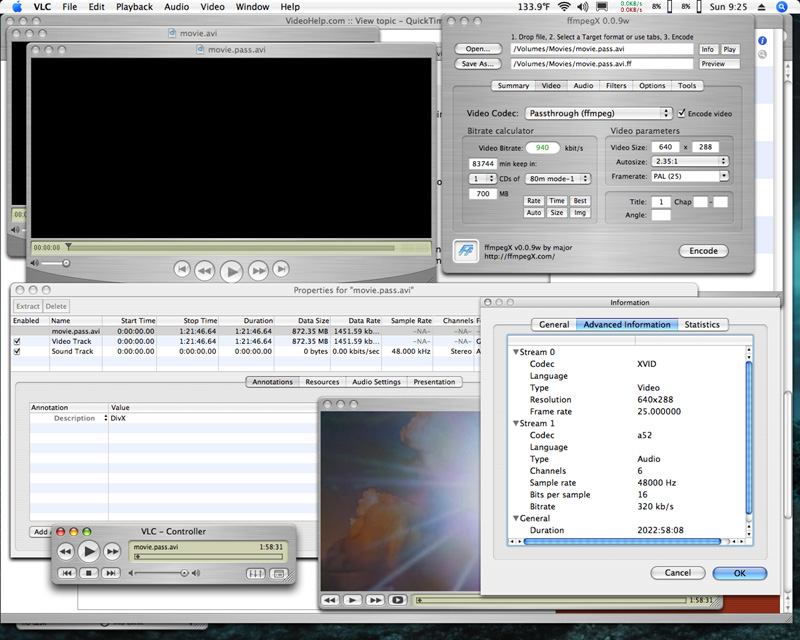Click the volume menu bar icon
The width and height of the screenshot is (800, 640).
pos(582,7)
